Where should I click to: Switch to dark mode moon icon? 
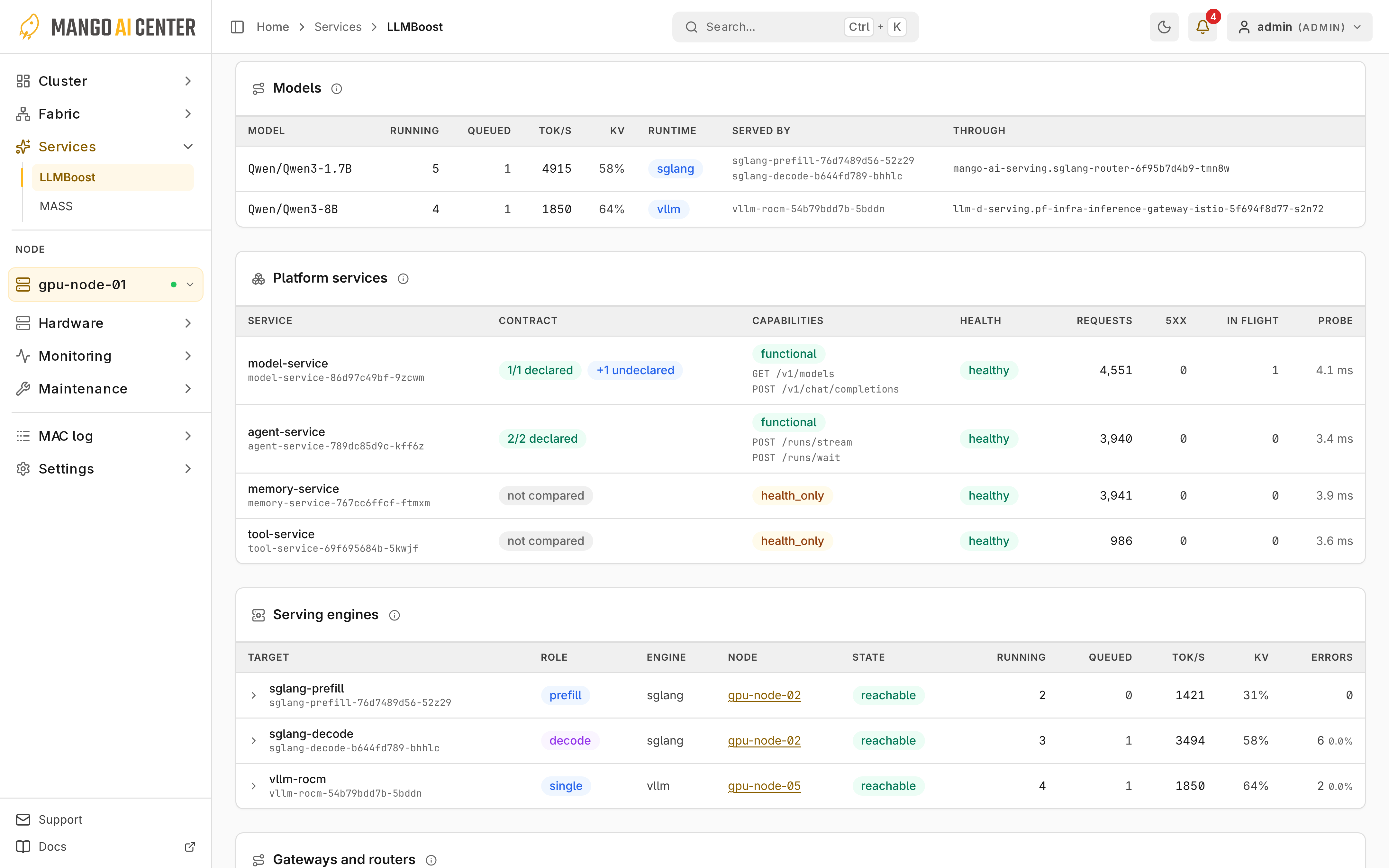[1164, 27]
